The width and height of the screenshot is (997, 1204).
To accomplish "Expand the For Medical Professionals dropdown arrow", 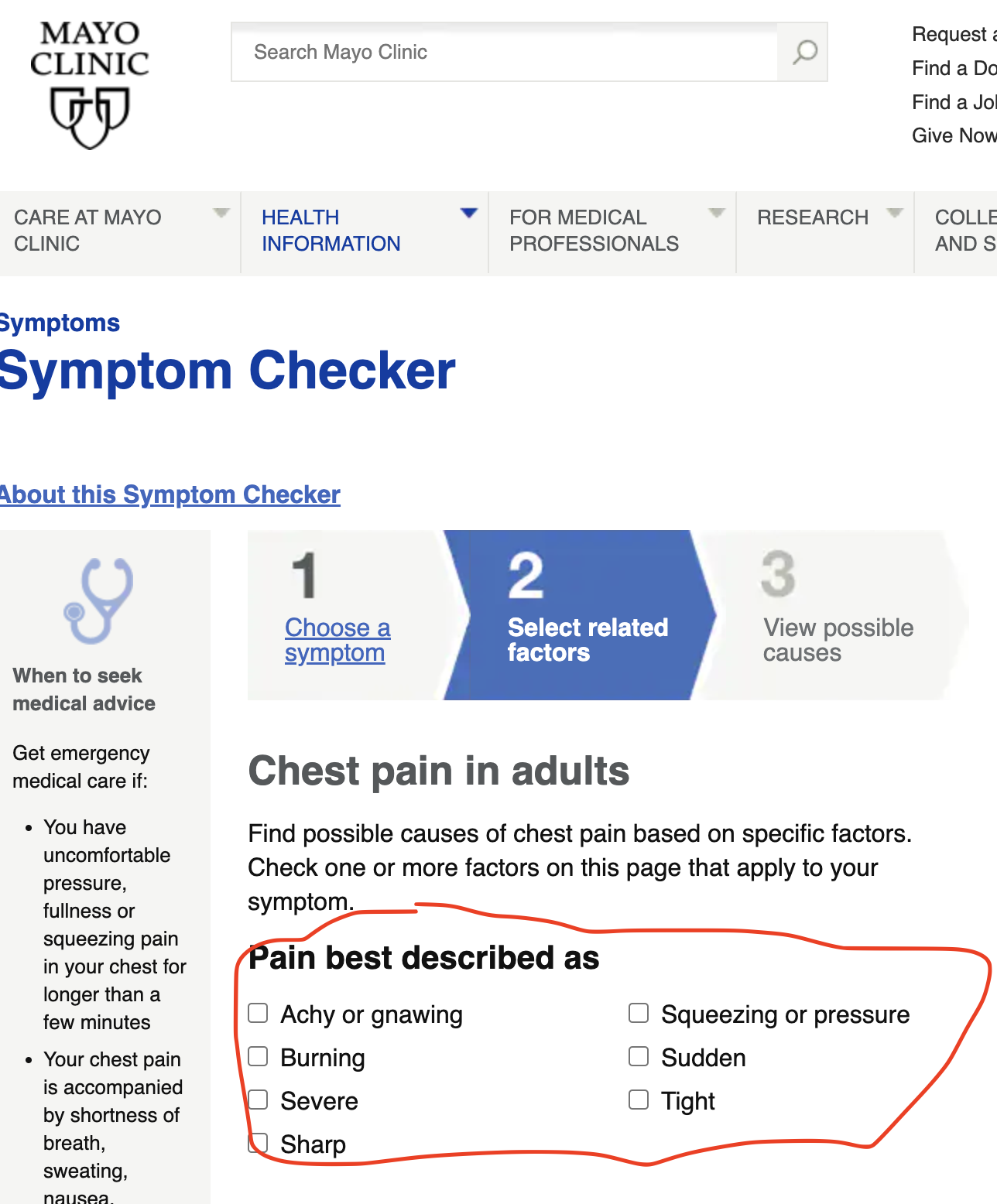I will tap(716, 214).
